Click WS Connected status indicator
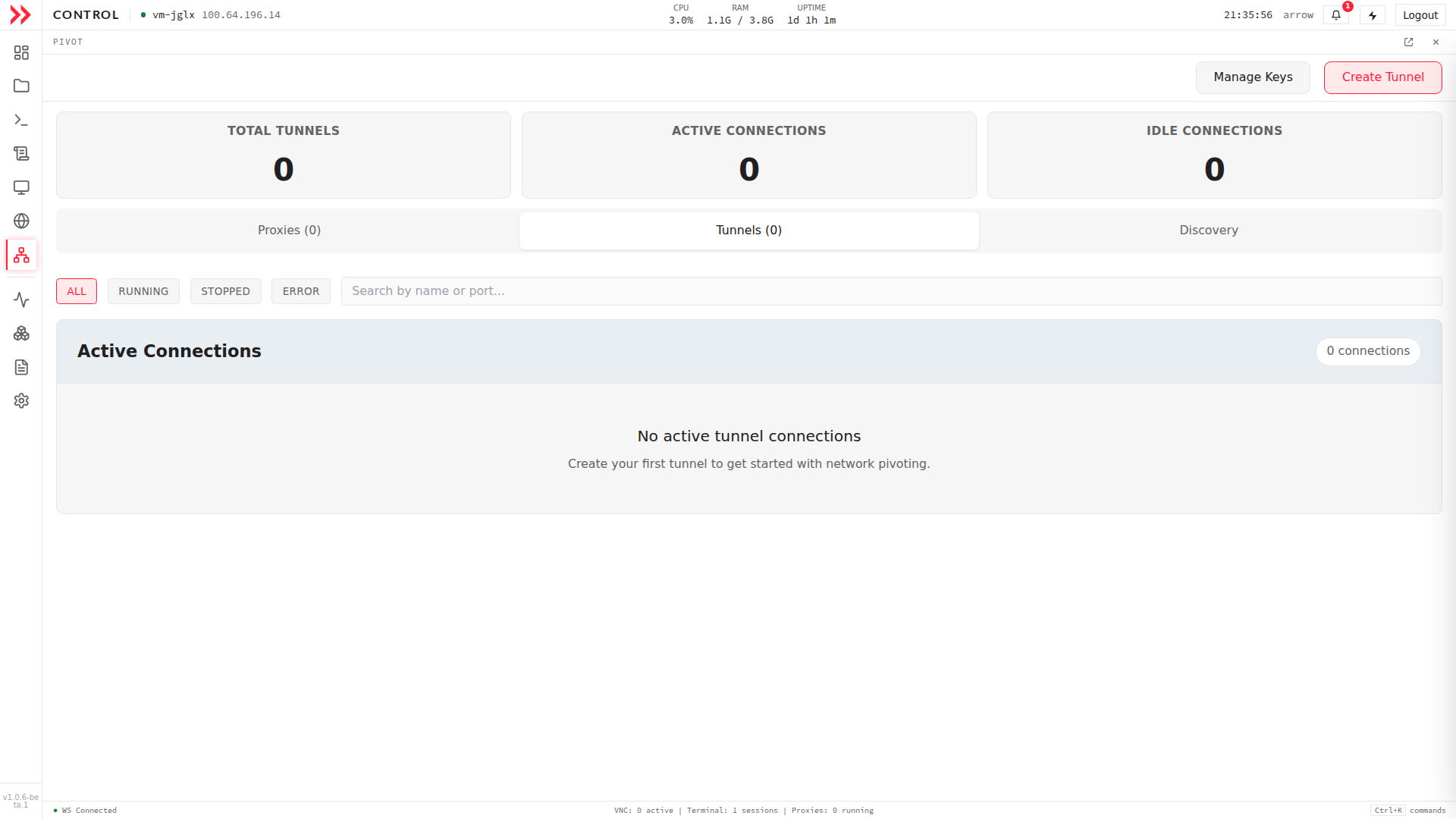Screen dimensions: 1456x819 click(85, 811)
